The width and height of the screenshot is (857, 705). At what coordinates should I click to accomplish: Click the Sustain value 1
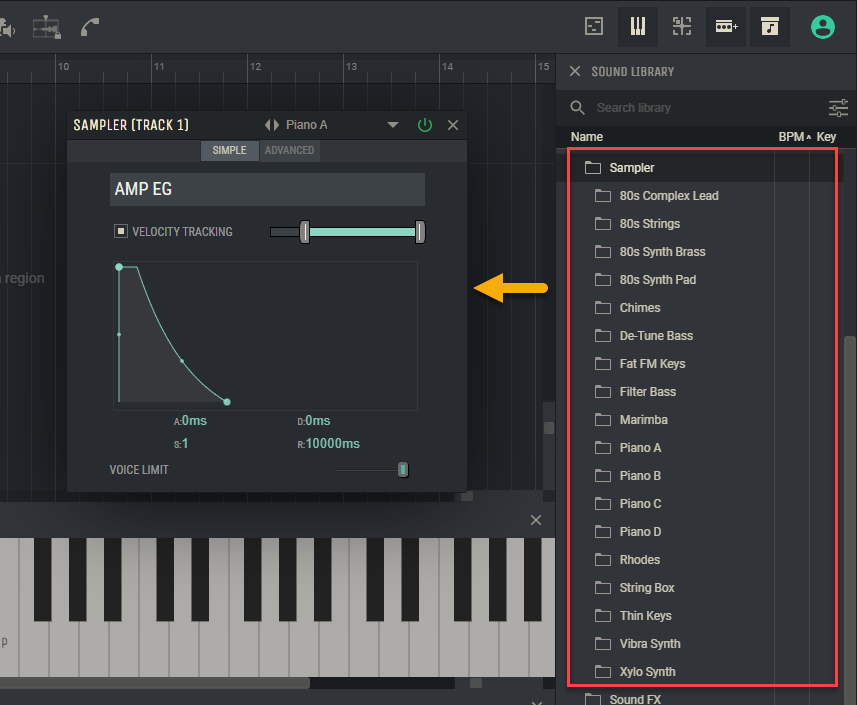185,444
